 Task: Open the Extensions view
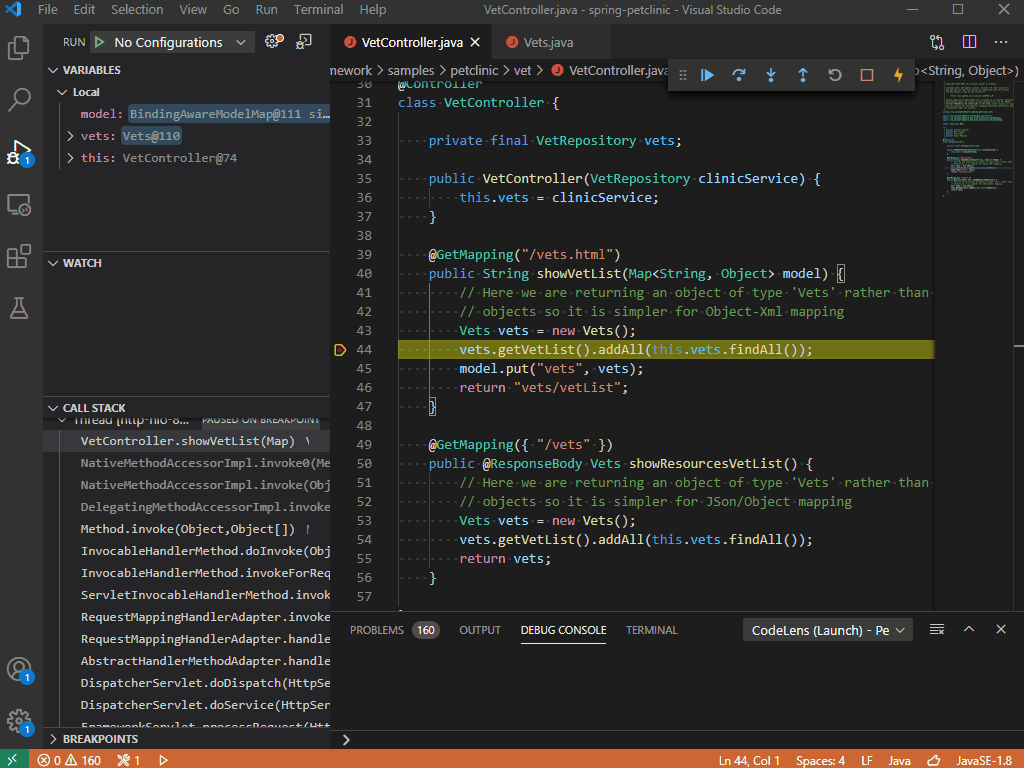pos(20,257)
